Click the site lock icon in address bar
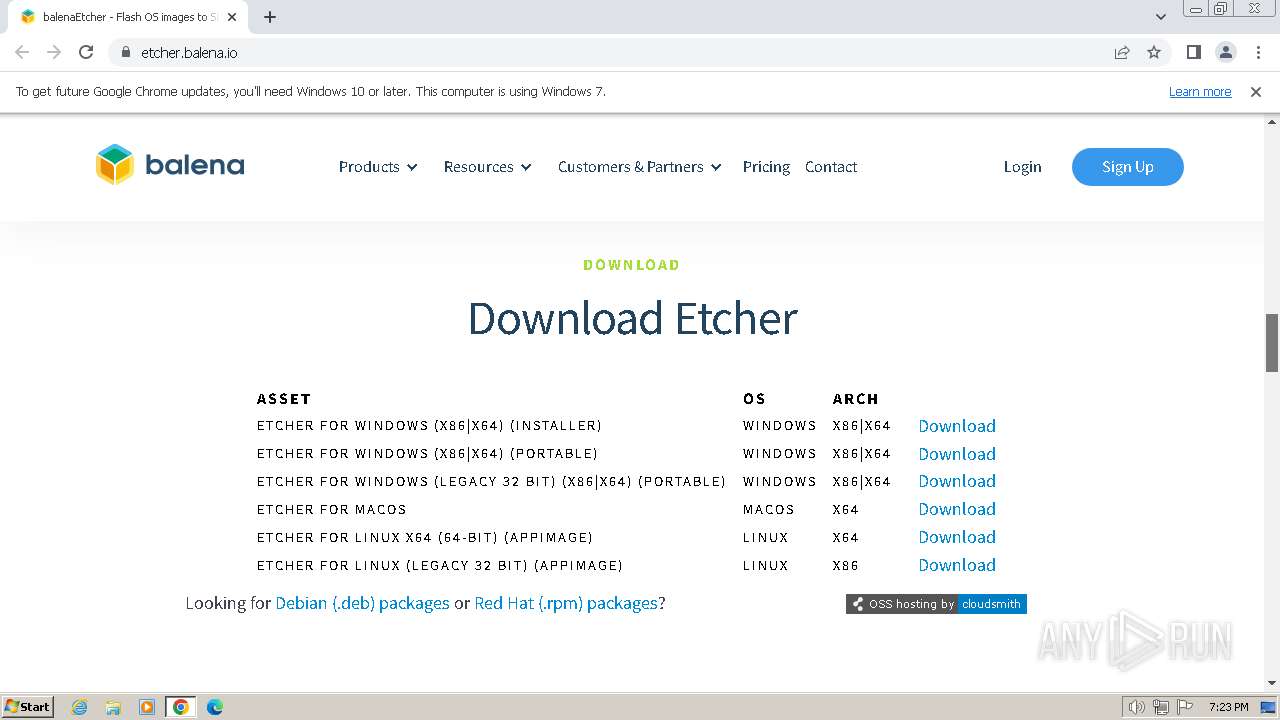 (125, 52)
